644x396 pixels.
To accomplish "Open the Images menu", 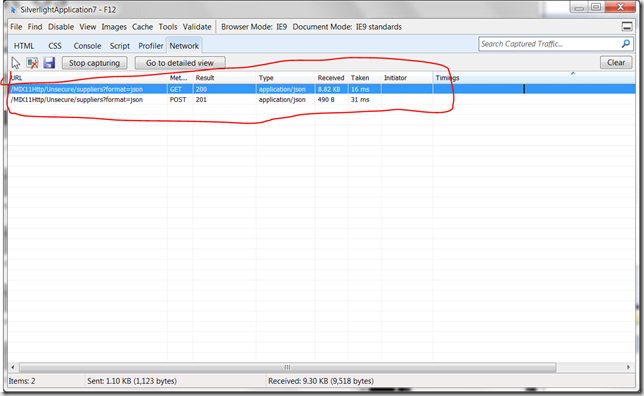I will (114, 27).
